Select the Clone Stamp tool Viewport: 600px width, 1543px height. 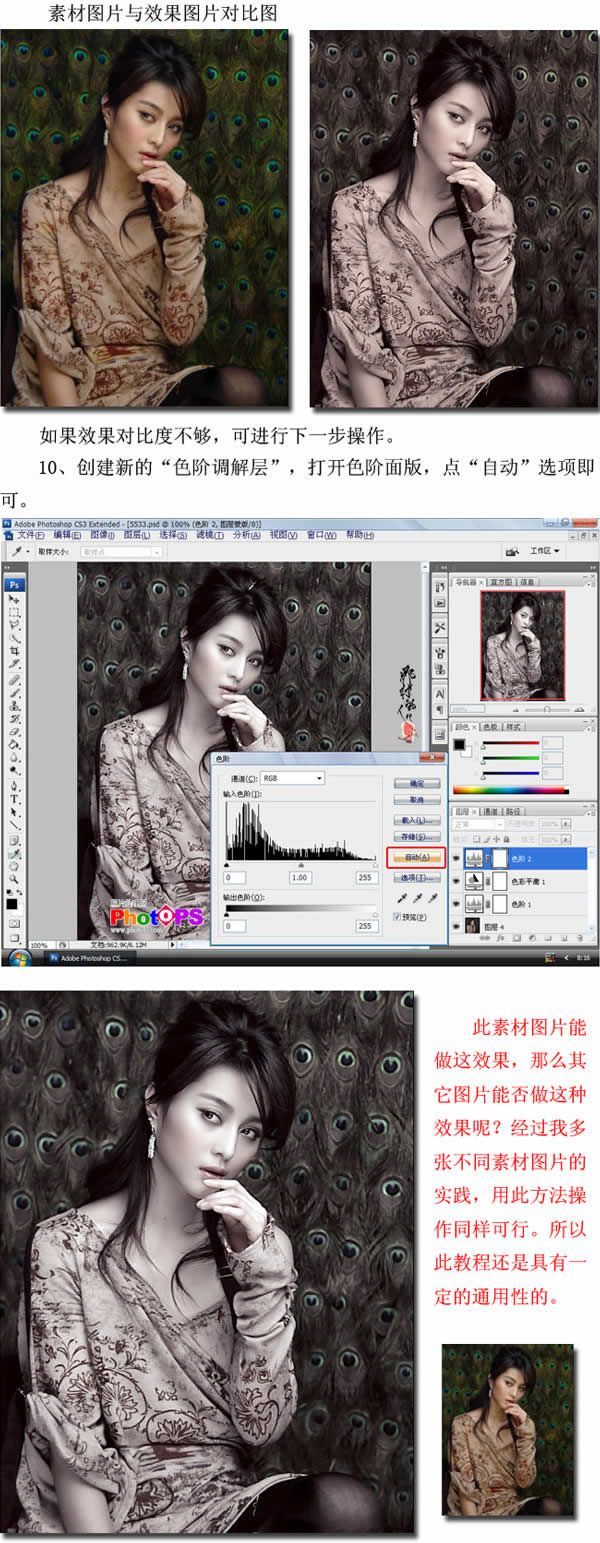tap(14, 705)
